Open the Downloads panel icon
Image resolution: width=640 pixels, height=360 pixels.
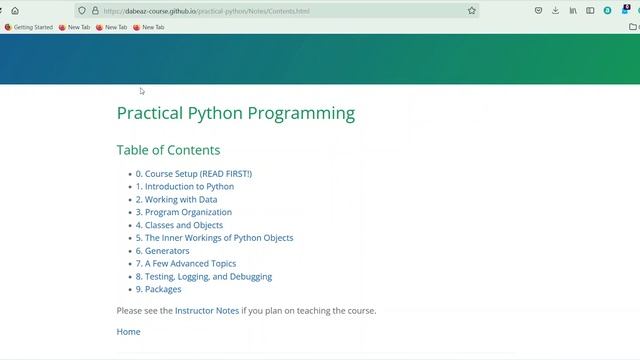pos(556,11)
